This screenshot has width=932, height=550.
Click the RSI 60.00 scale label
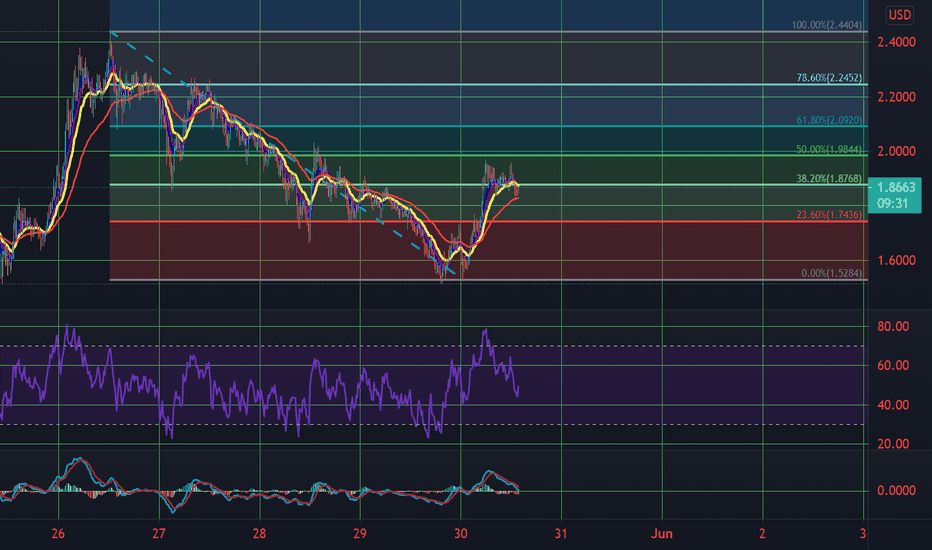point(893,366)
